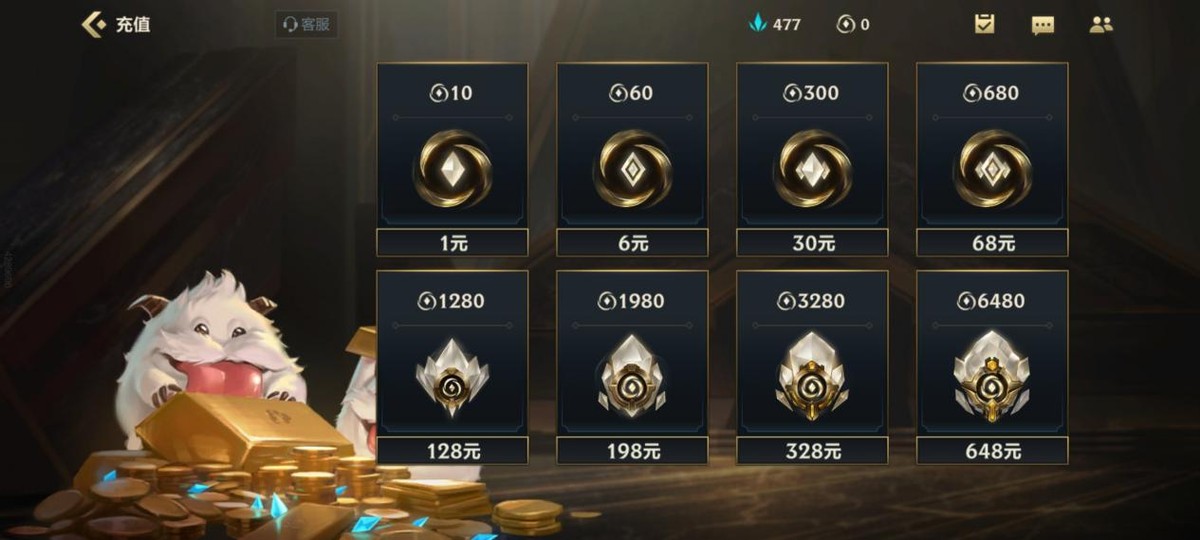Select the 1980 coins crystal pack
Image resolution: width=1200 pixels, height=540 pixels.
(x=632, y=376)
